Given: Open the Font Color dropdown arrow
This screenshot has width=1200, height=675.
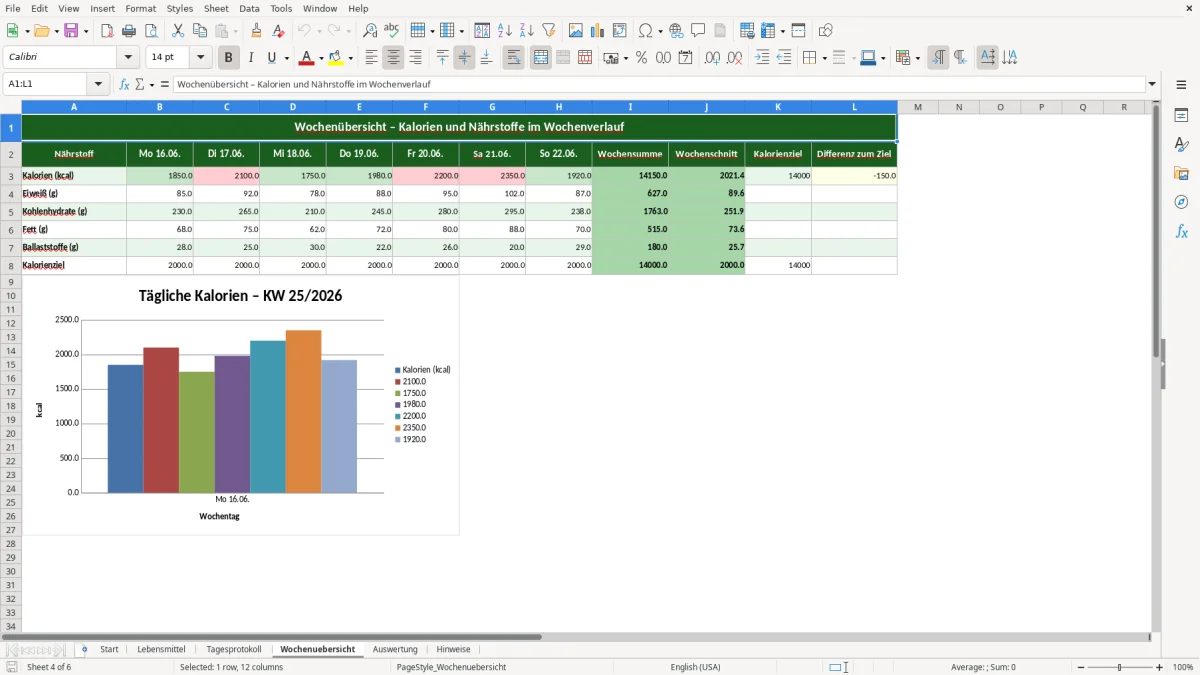Looking at the screenshot, I should click(x=320, y=58).
